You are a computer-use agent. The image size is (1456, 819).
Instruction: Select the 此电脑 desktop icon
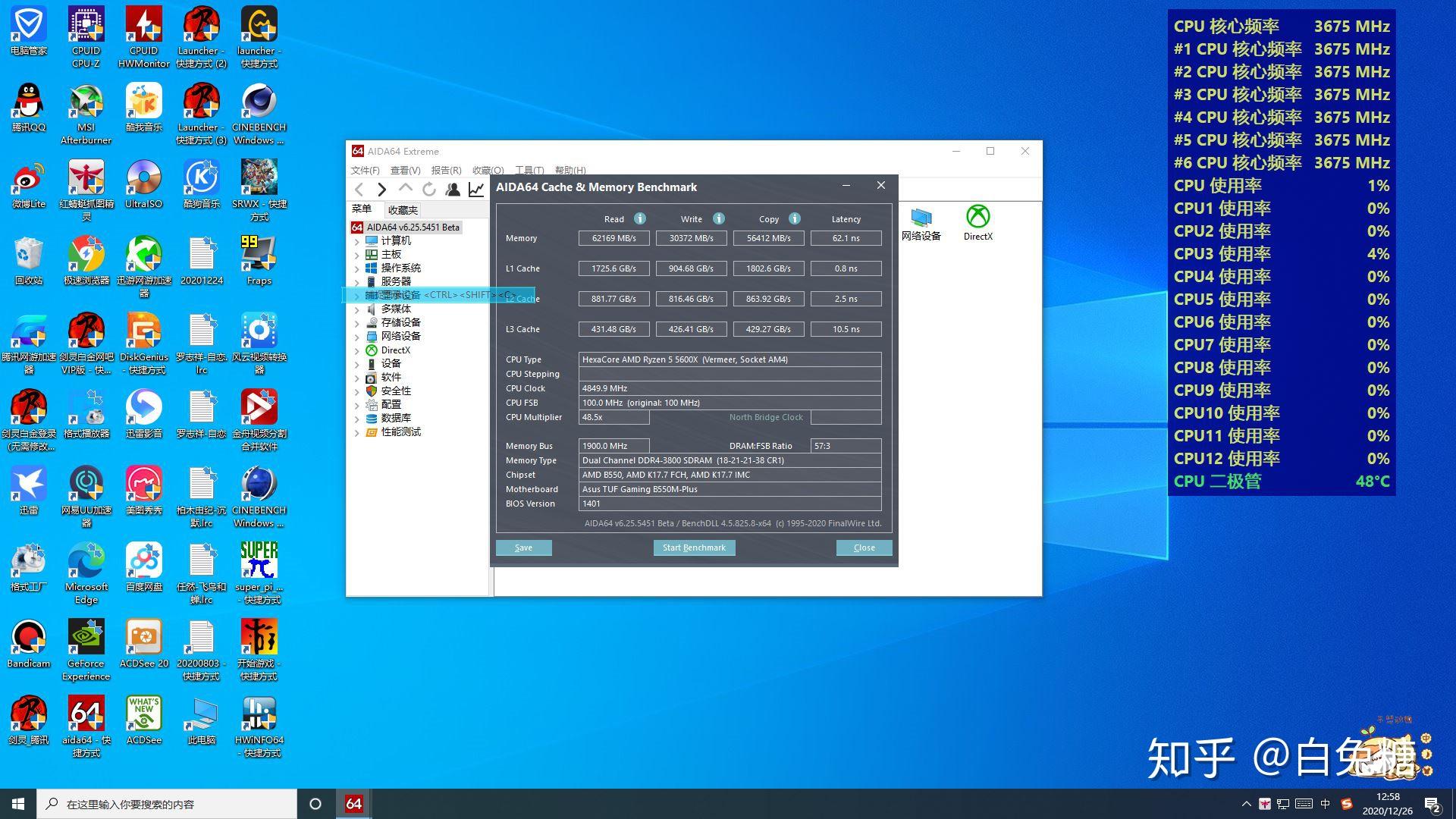click(x=201, y=720)
